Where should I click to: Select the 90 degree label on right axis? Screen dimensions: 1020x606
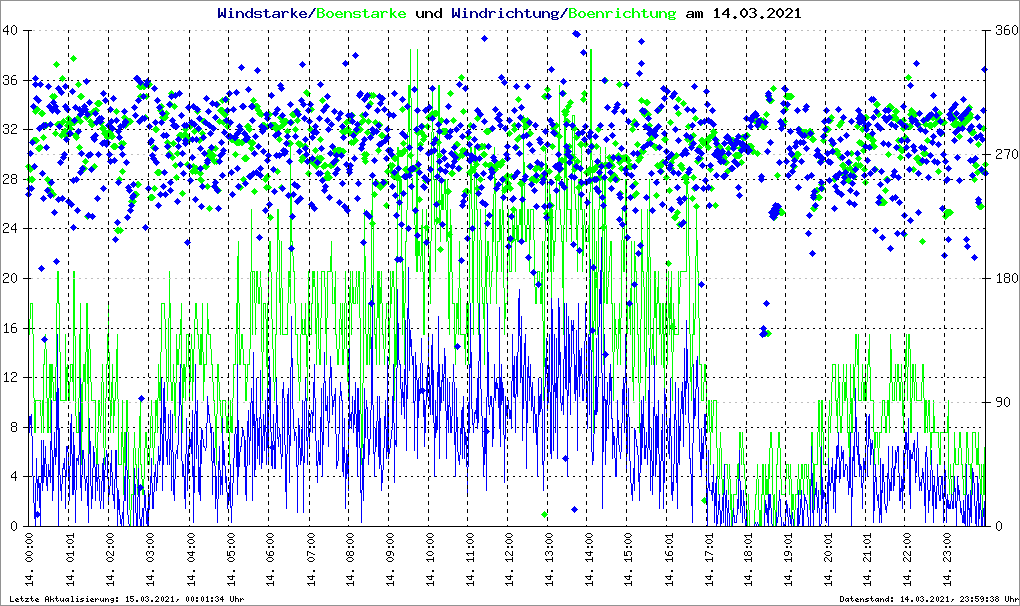point(1001,402)
